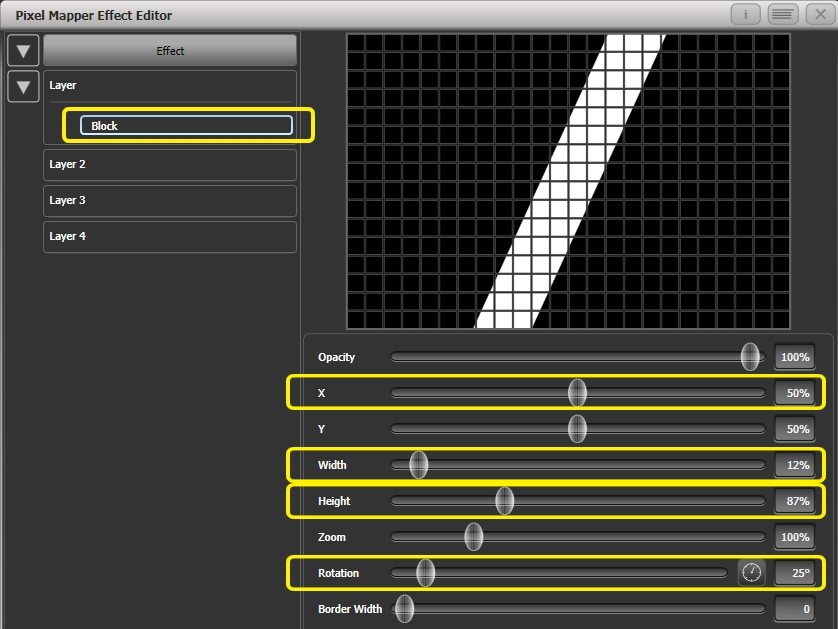Screen dimensions: 838x629
Task: Select Layer 3 in the layer list
Action: [x=169, y=200]
